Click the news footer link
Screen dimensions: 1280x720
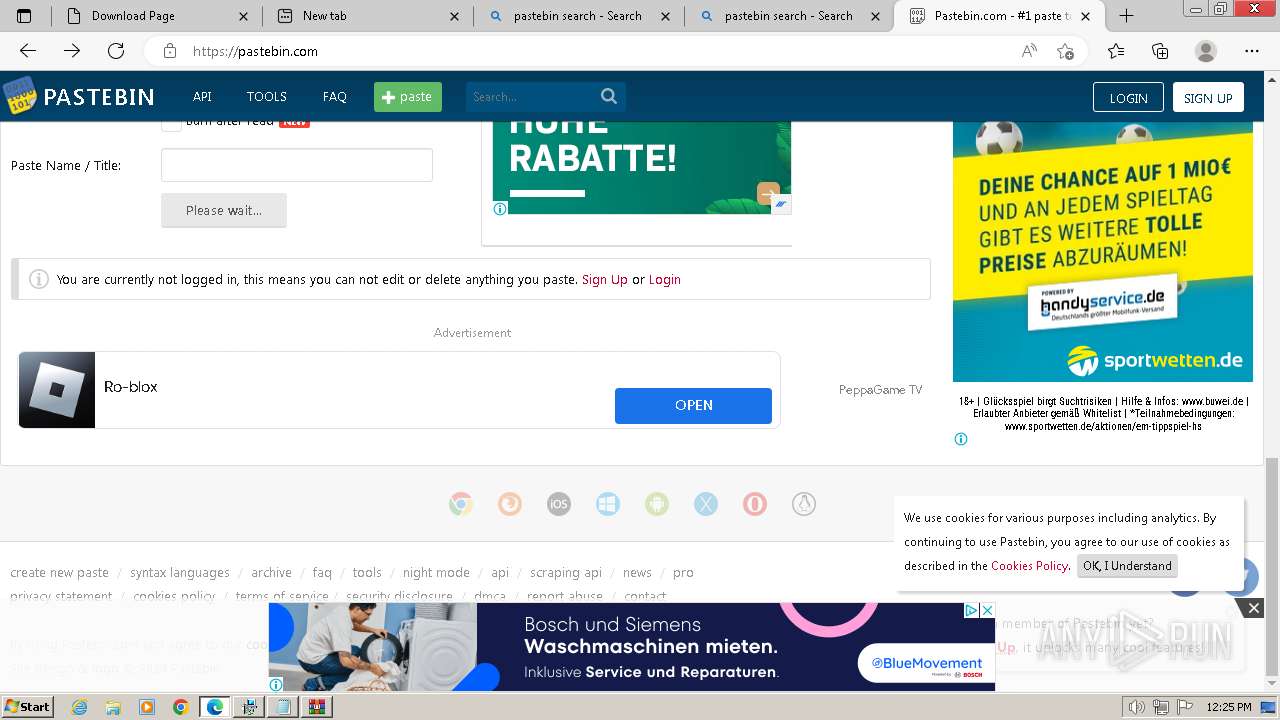637,573
